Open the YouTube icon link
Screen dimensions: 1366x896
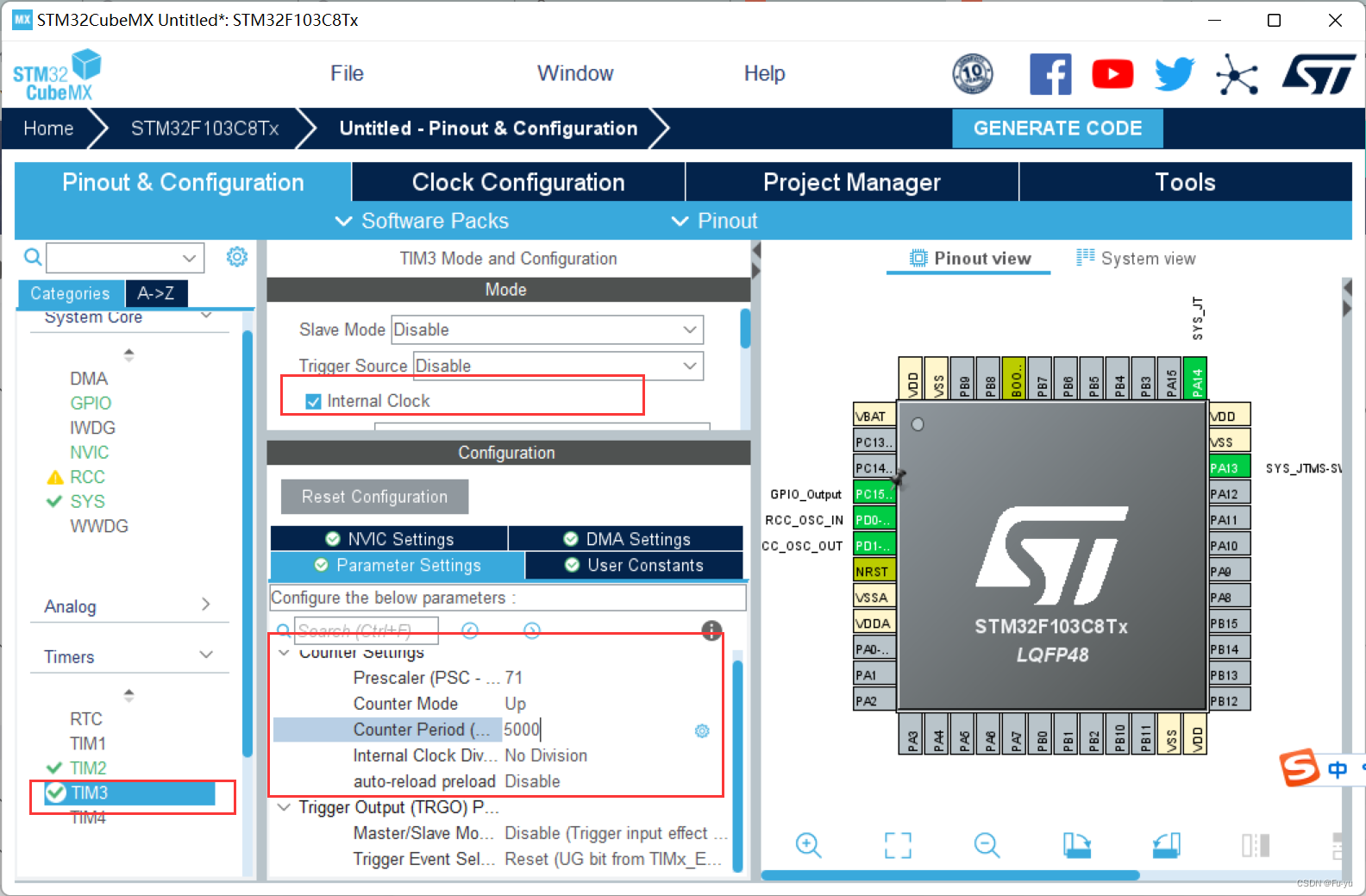pyautogui.click(x=1112, y=74)
